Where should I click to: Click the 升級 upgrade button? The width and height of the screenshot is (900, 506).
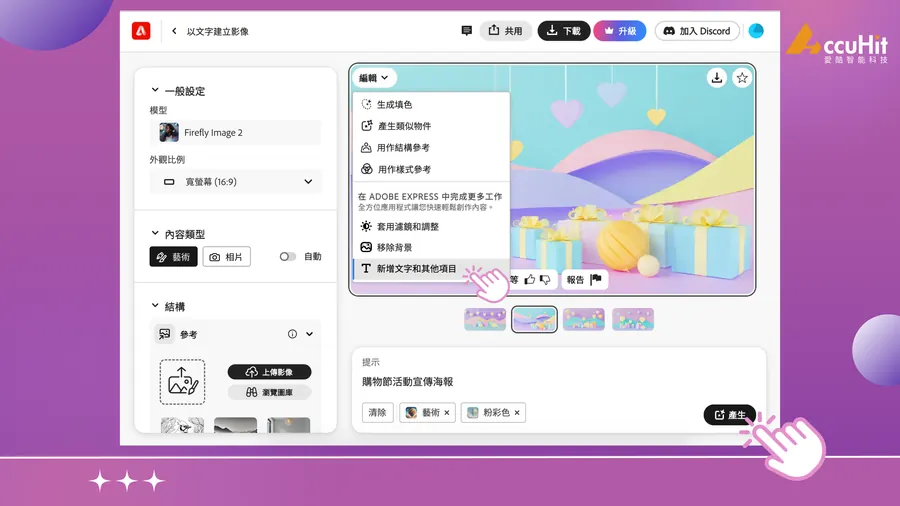[620, 30]
